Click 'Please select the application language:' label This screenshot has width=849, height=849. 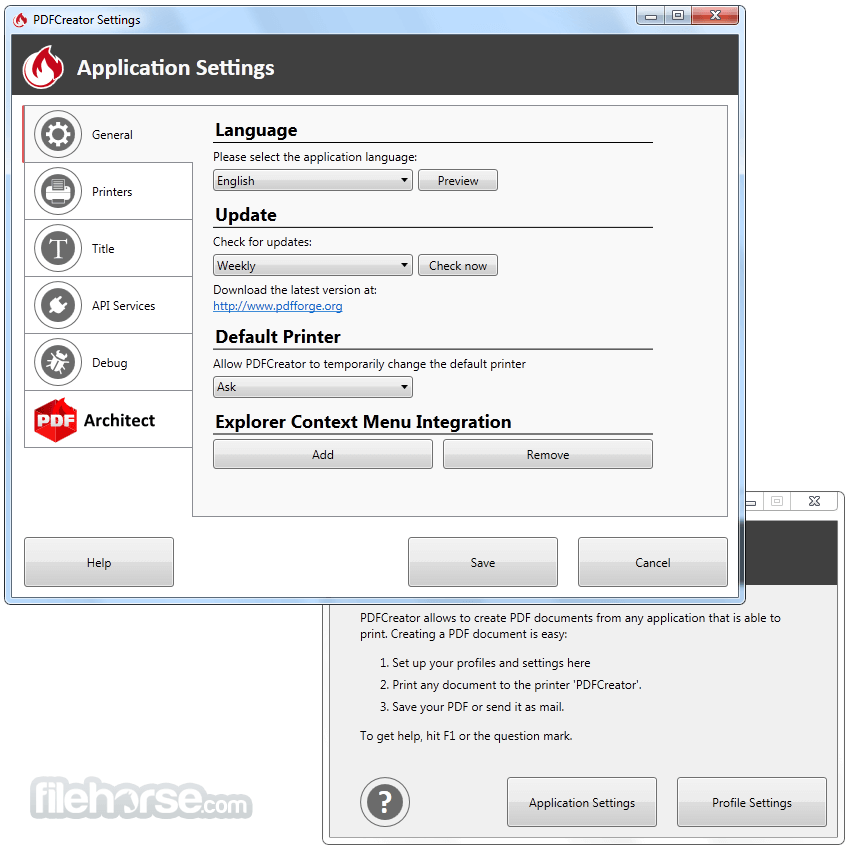point(315,157)
